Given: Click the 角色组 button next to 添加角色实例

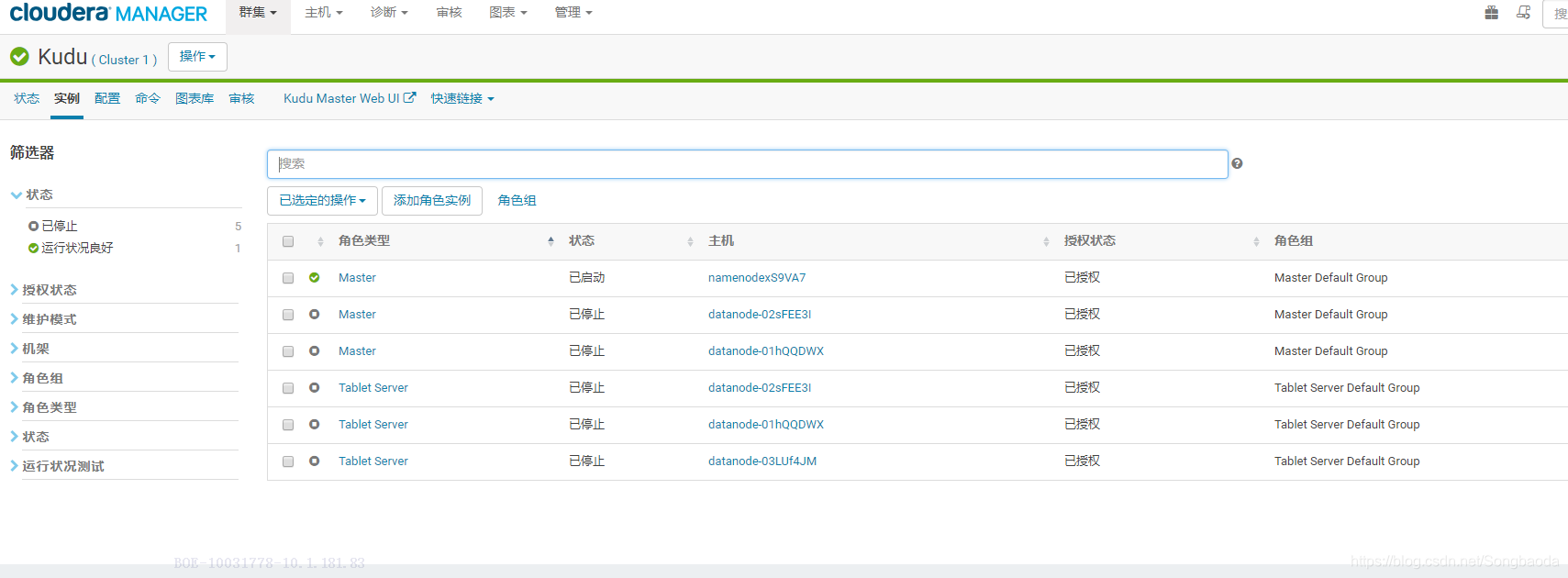Looking at the screenshot, I should (x=517, y=200).
